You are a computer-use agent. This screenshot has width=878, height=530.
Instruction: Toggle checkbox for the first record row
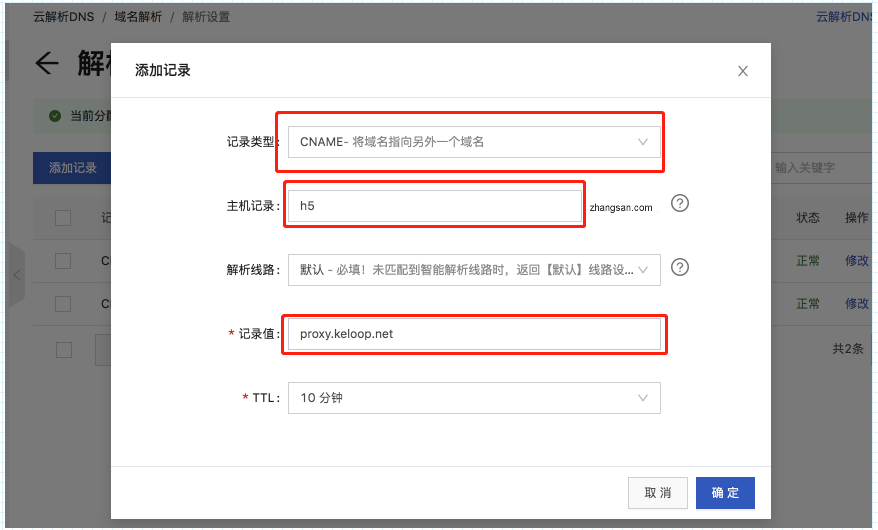63,261
